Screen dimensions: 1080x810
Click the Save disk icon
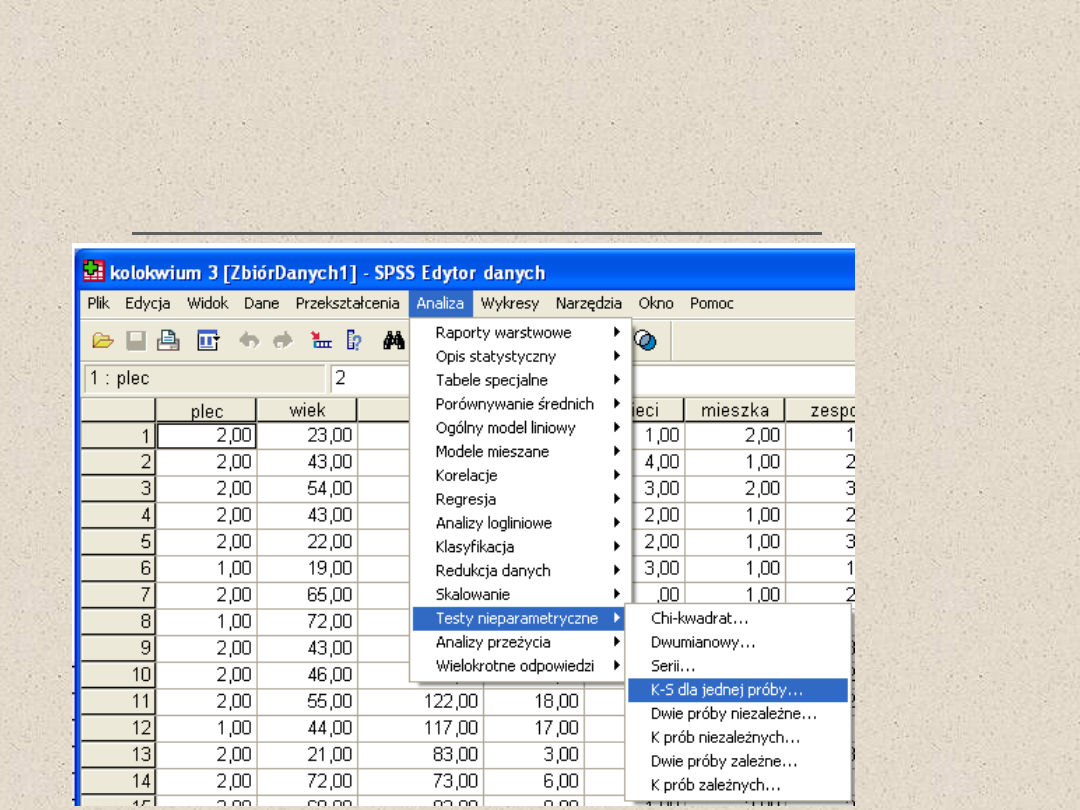(136, 341)
